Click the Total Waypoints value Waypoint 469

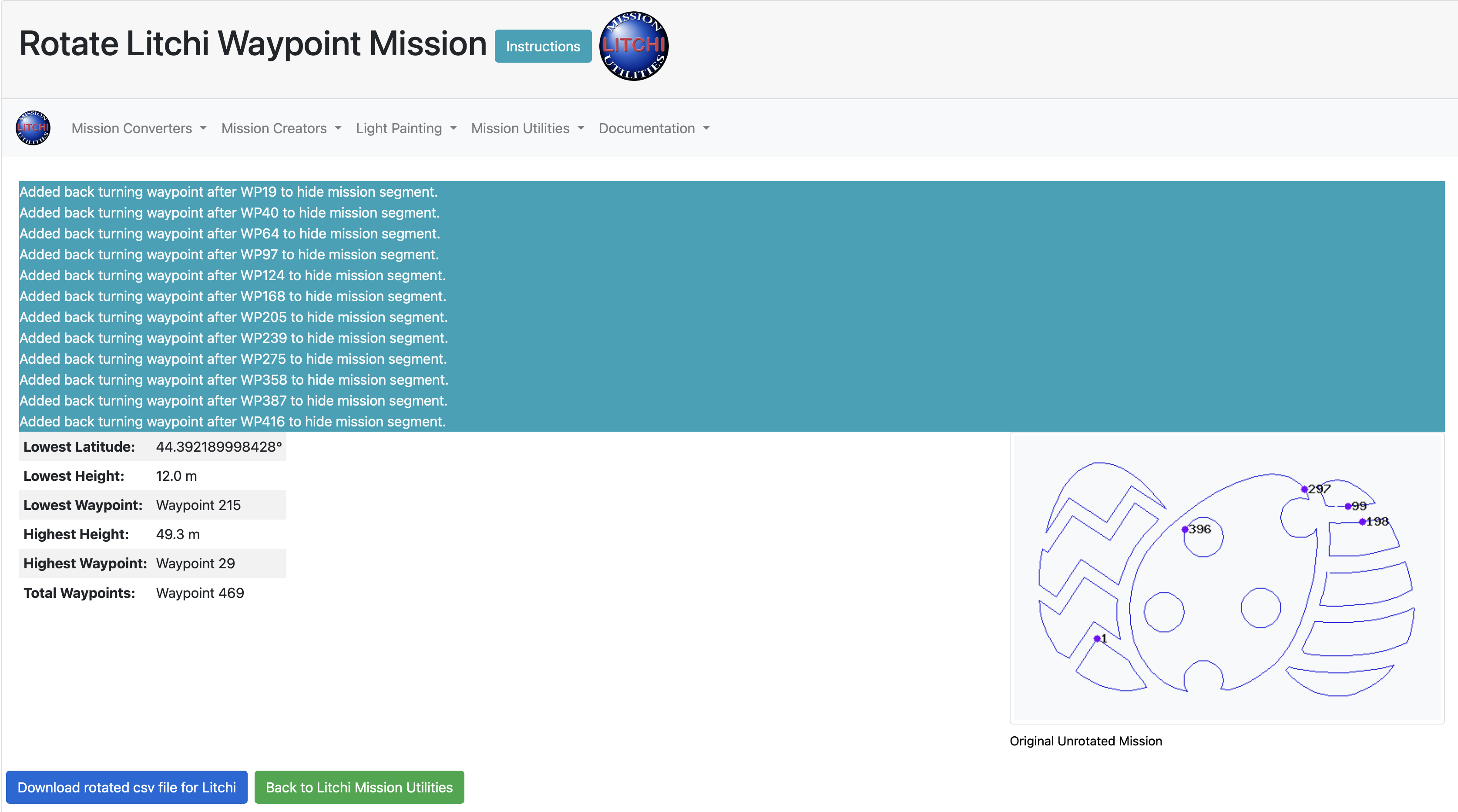tap(200, 593)
